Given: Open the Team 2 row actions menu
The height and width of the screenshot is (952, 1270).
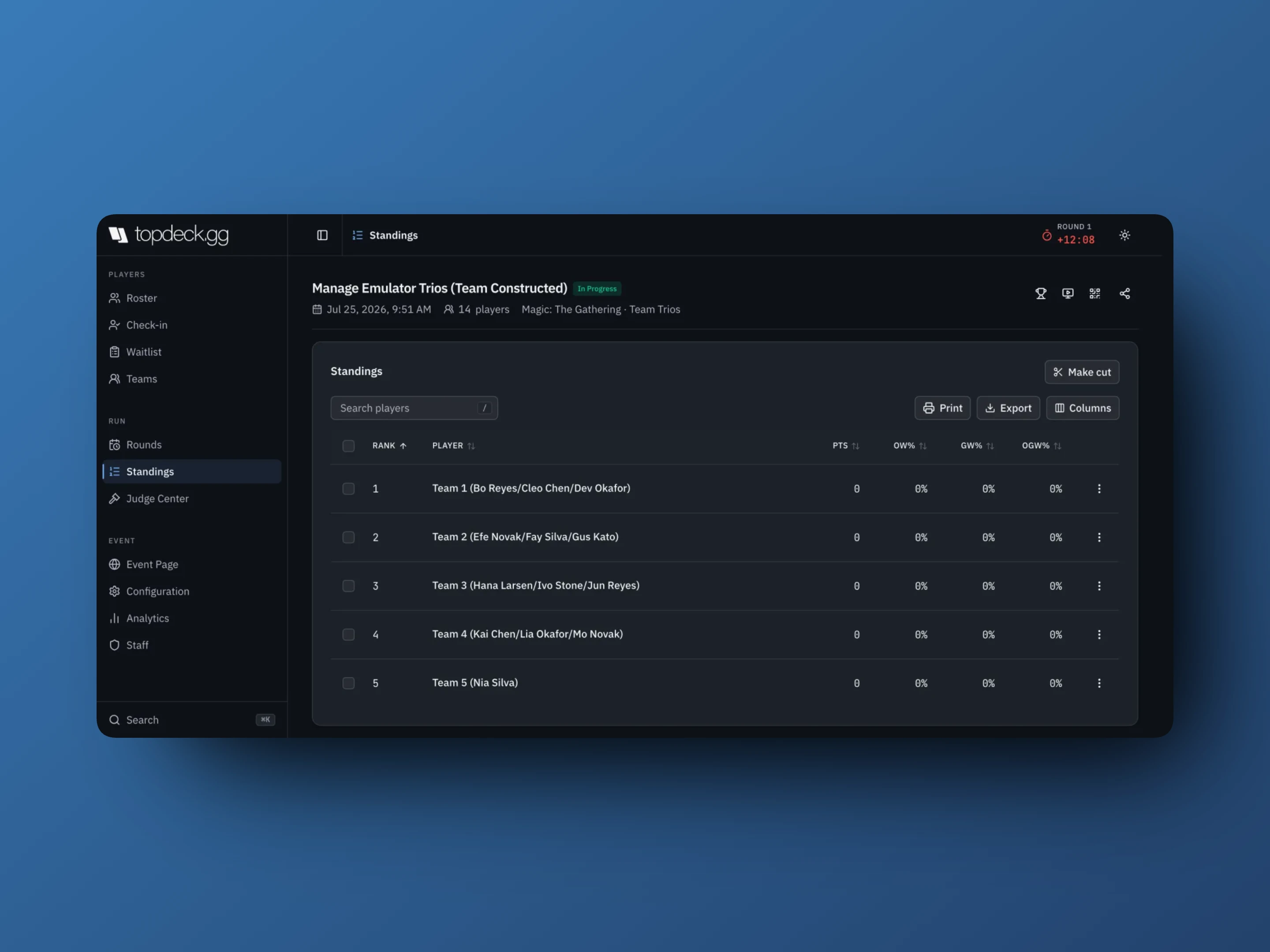Looking at the screenshot, I should (x=1099, y=538).
